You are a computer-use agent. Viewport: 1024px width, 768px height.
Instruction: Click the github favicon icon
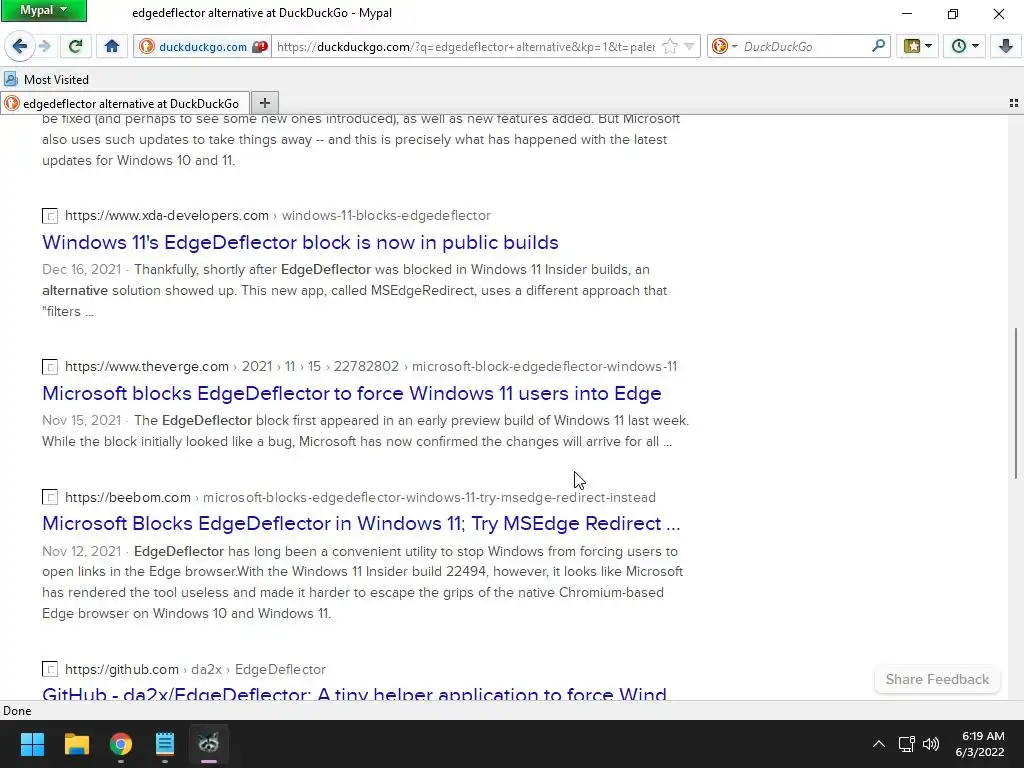click(x=50, y=669)
